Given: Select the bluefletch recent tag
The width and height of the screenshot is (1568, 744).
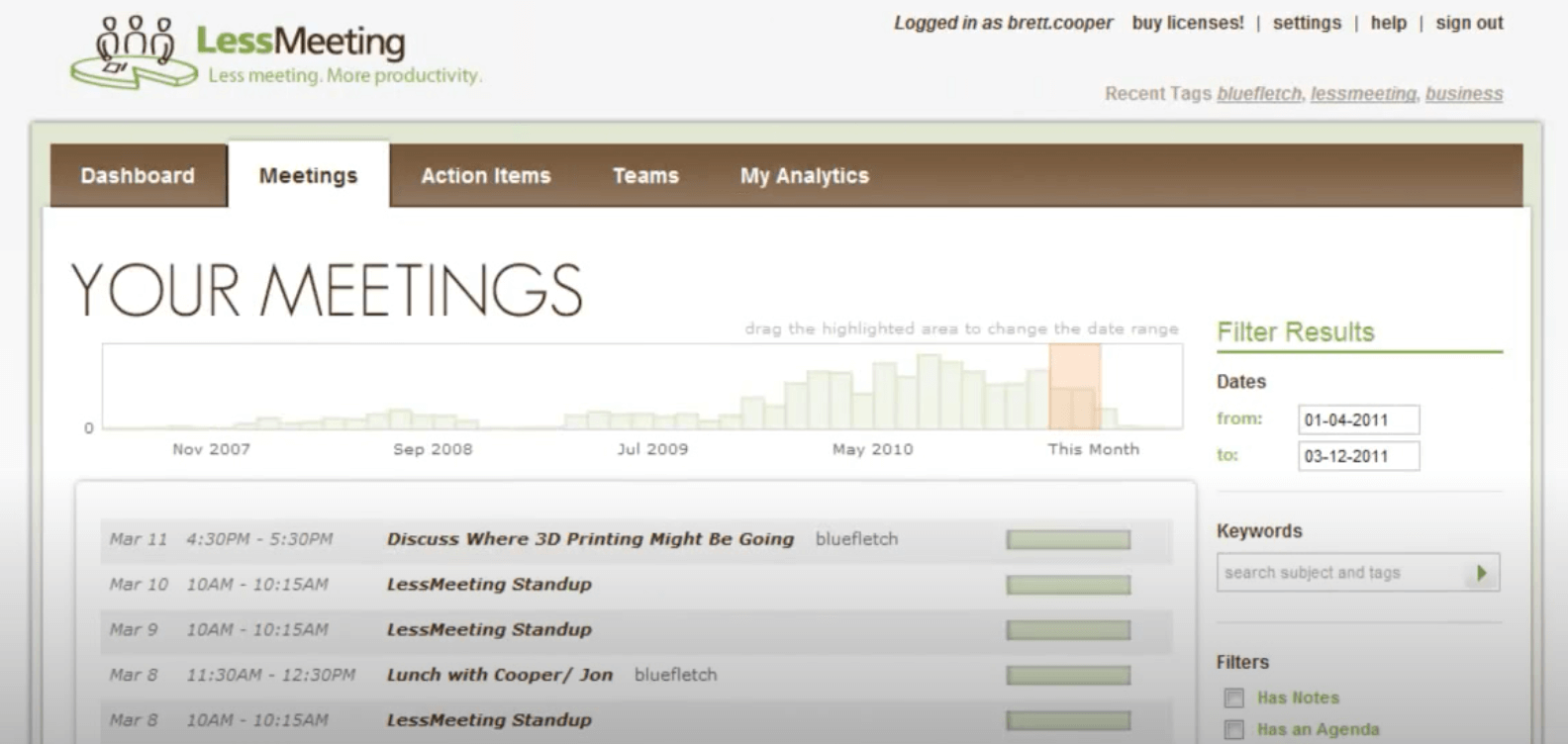Looking at the screenshot, I should click(x=1259, y=94).
